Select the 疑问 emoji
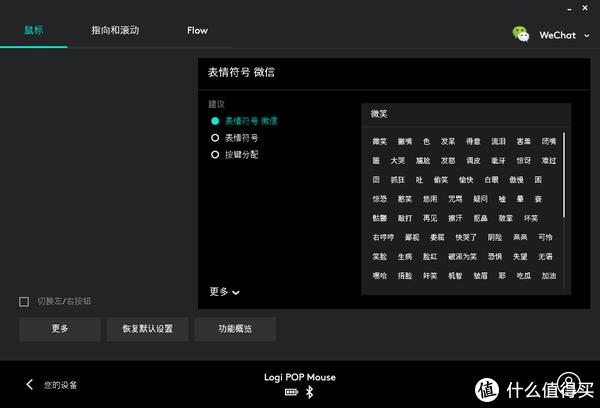Screen dimensions: 600x408 click(x=480, y=199)
